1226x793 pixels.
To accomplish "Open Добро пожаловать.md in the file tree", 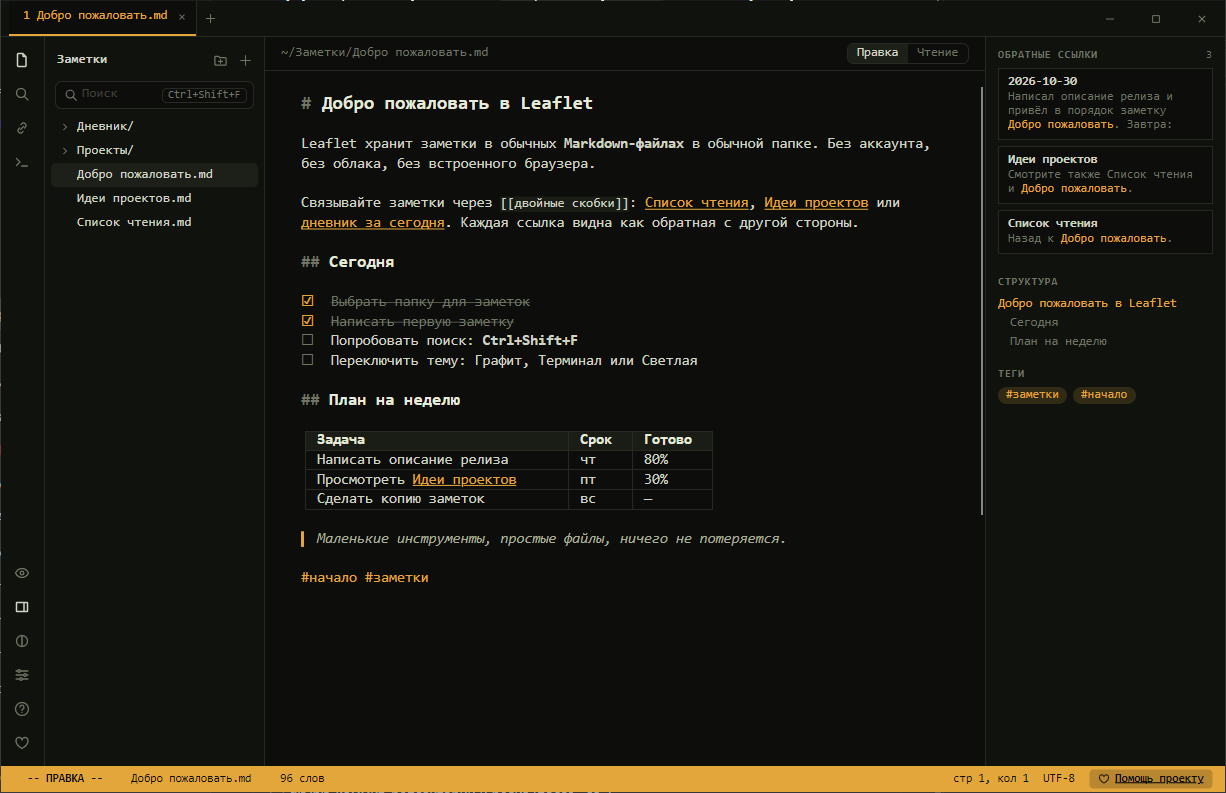I will [x=154, y=175].
